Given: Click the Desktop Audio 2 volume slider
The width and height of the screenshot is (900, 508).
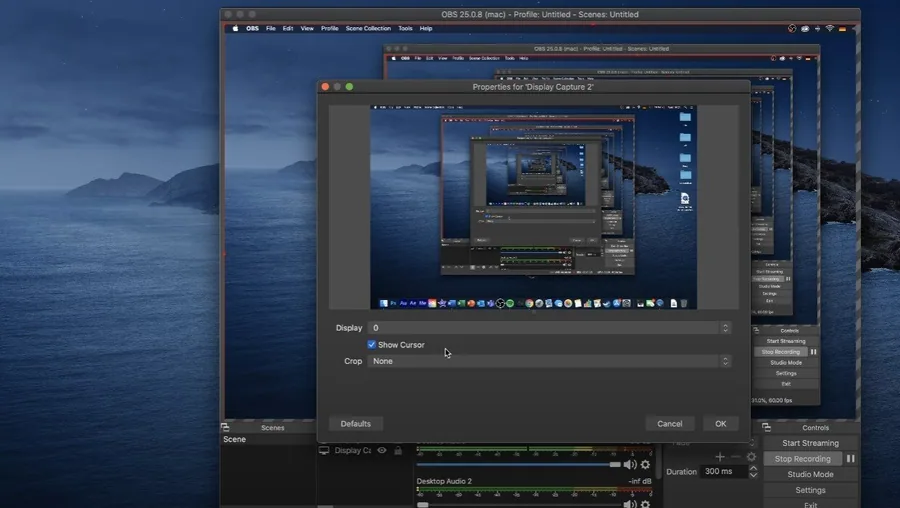Looking at the screenshot, I should [x=519, y=505].
